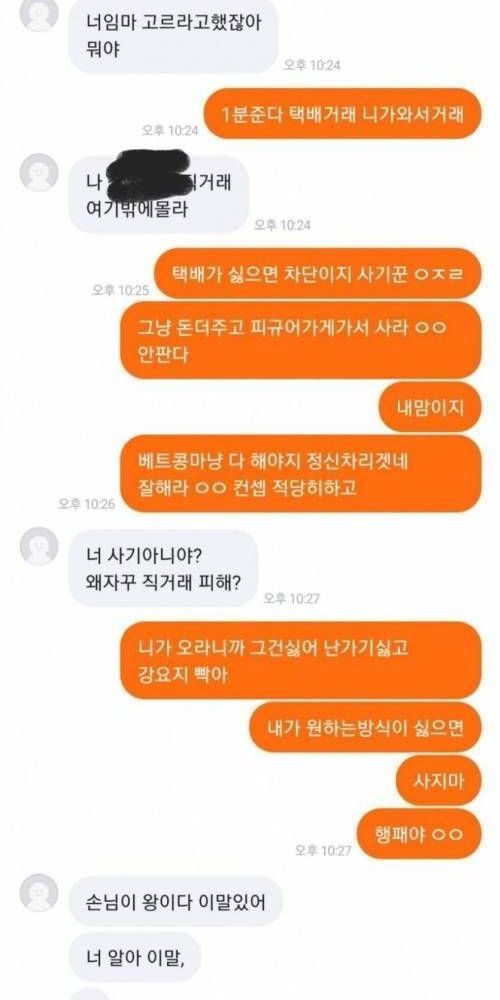Select the '사지마' orange bubble
The image size is (500, 1000).
pos(438,781)
